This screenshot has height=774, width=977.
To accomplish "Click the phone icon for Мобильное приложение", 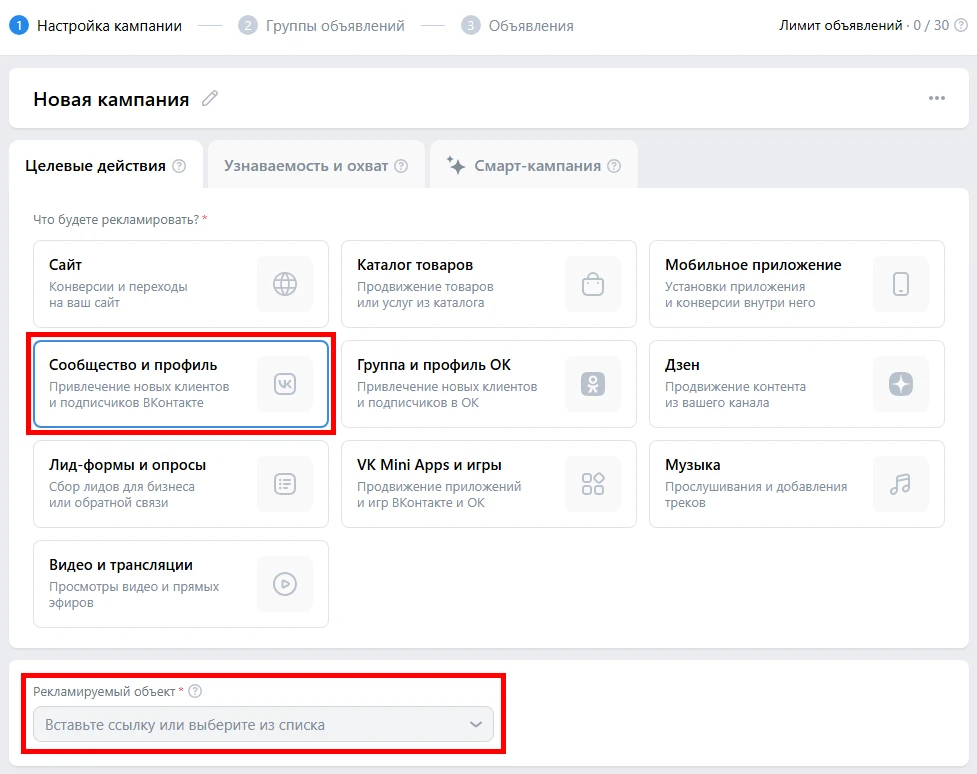I will coord(901,284).
